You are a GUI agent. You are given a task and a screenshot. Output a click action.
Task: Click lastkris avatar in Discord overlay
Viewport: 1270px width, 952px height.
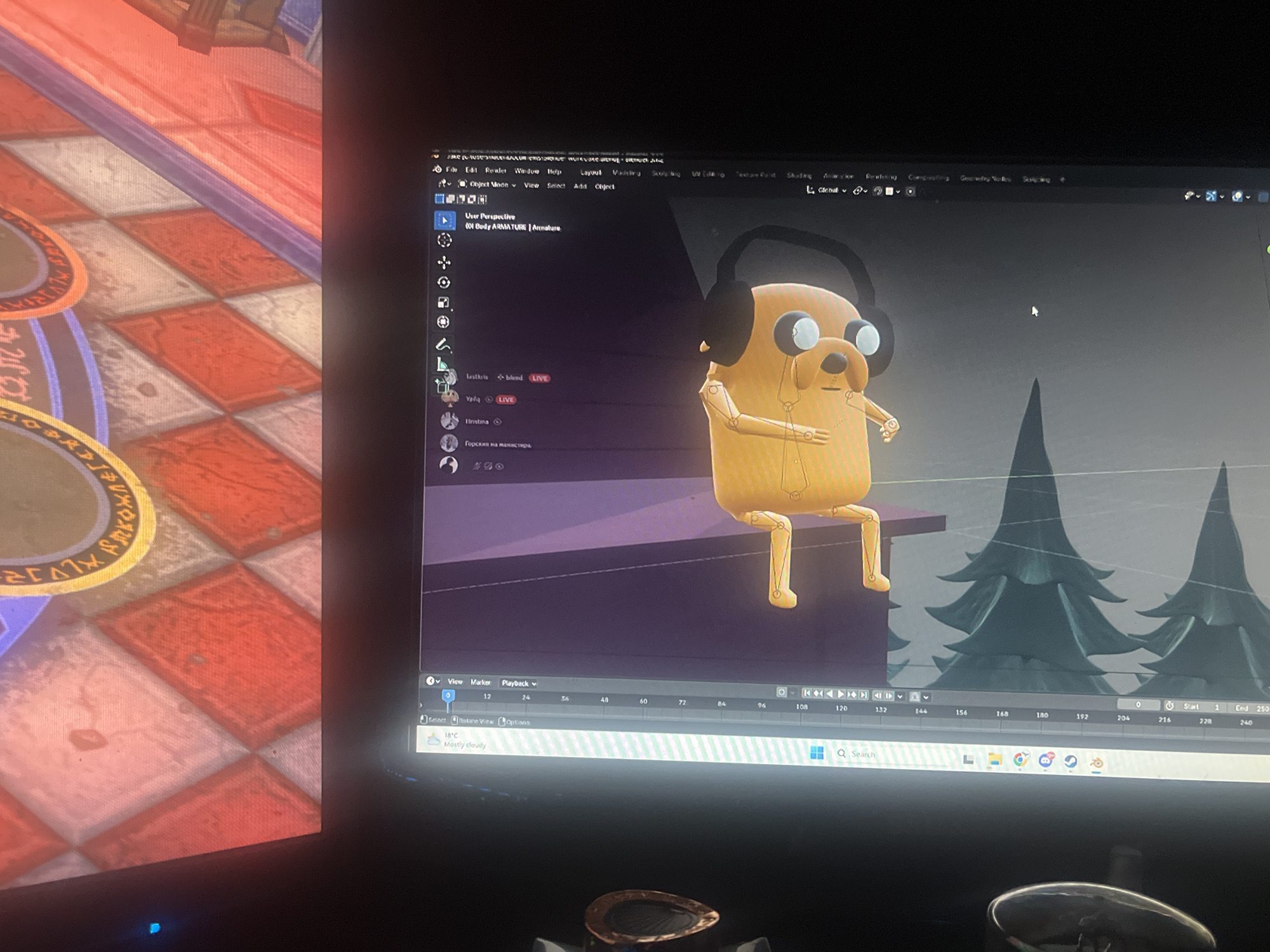pos(450,378)
